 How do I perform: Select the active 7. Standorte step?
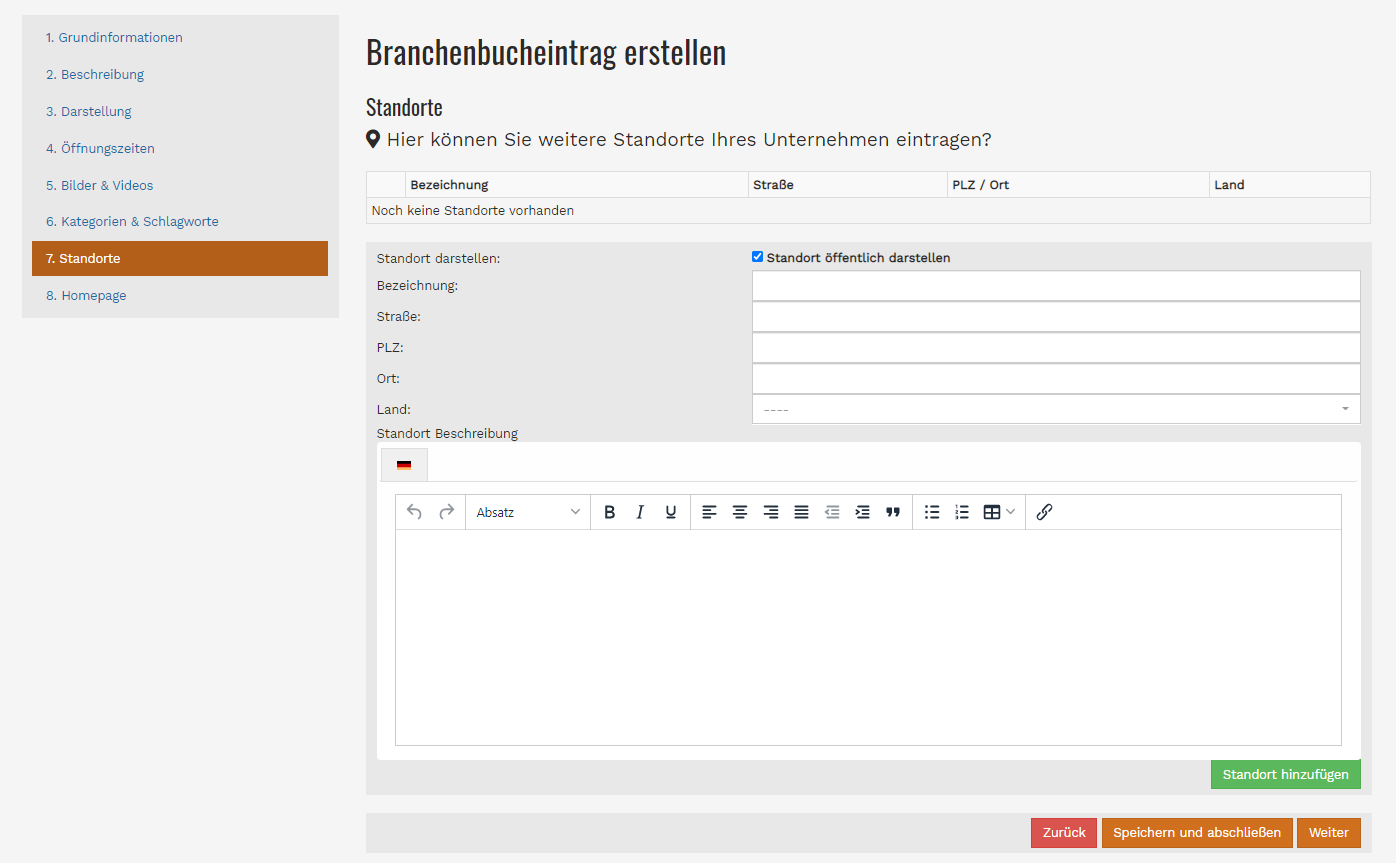pyautogui.click(x=180, y=259)
